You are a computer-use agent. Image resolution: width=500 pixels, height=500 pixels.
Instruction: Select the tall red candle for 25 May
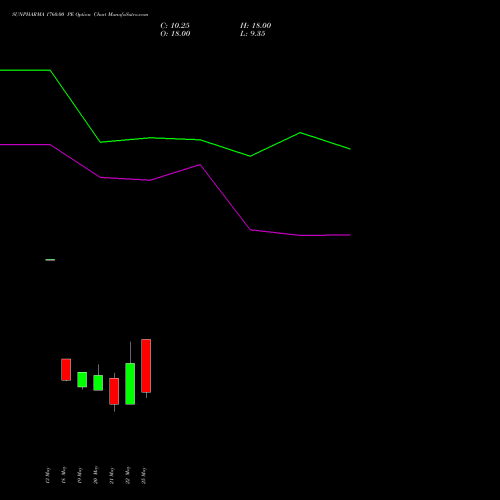(146, 366)
